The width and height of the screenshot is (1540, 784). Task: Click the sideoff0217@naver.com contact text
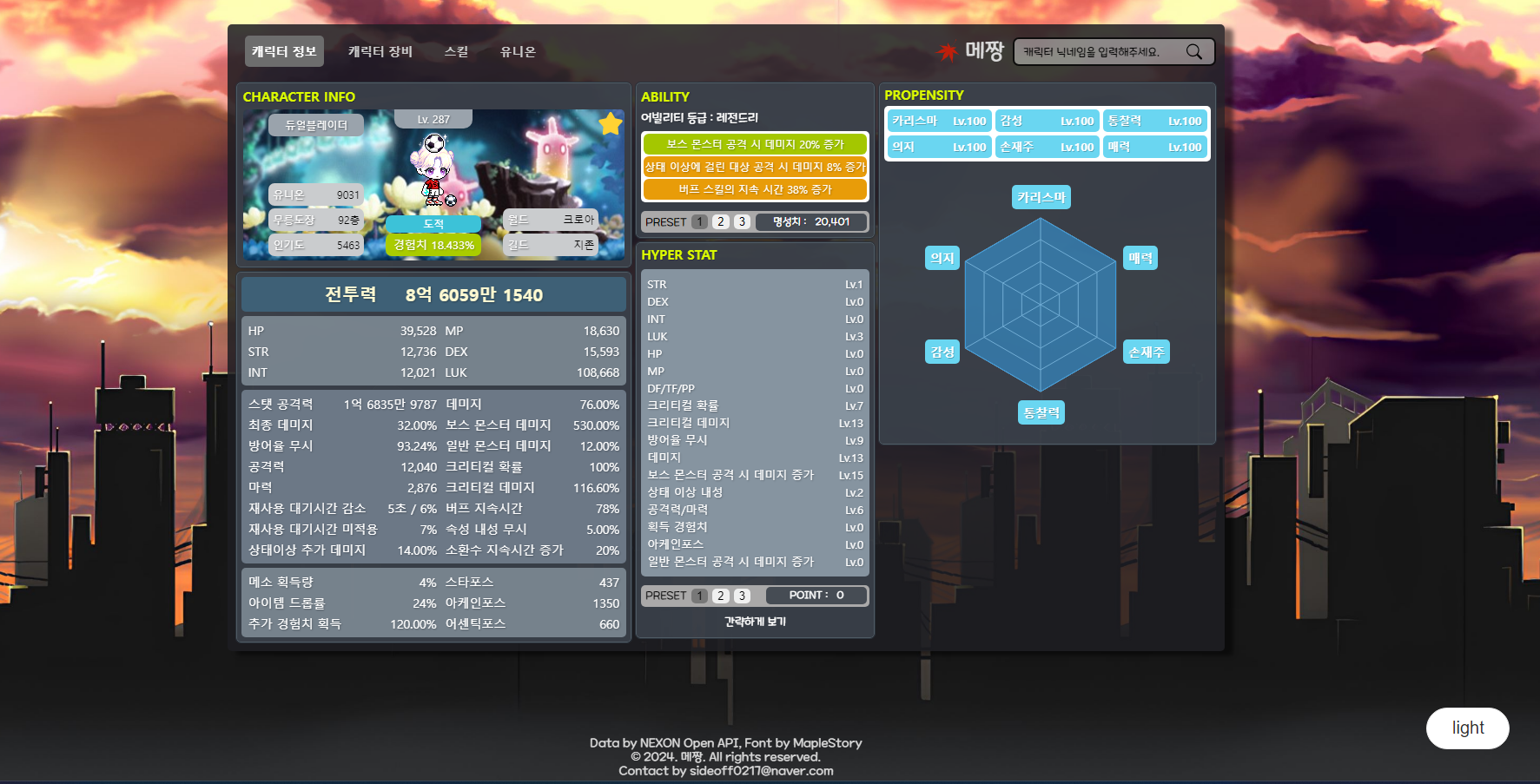tap(761, 771)
